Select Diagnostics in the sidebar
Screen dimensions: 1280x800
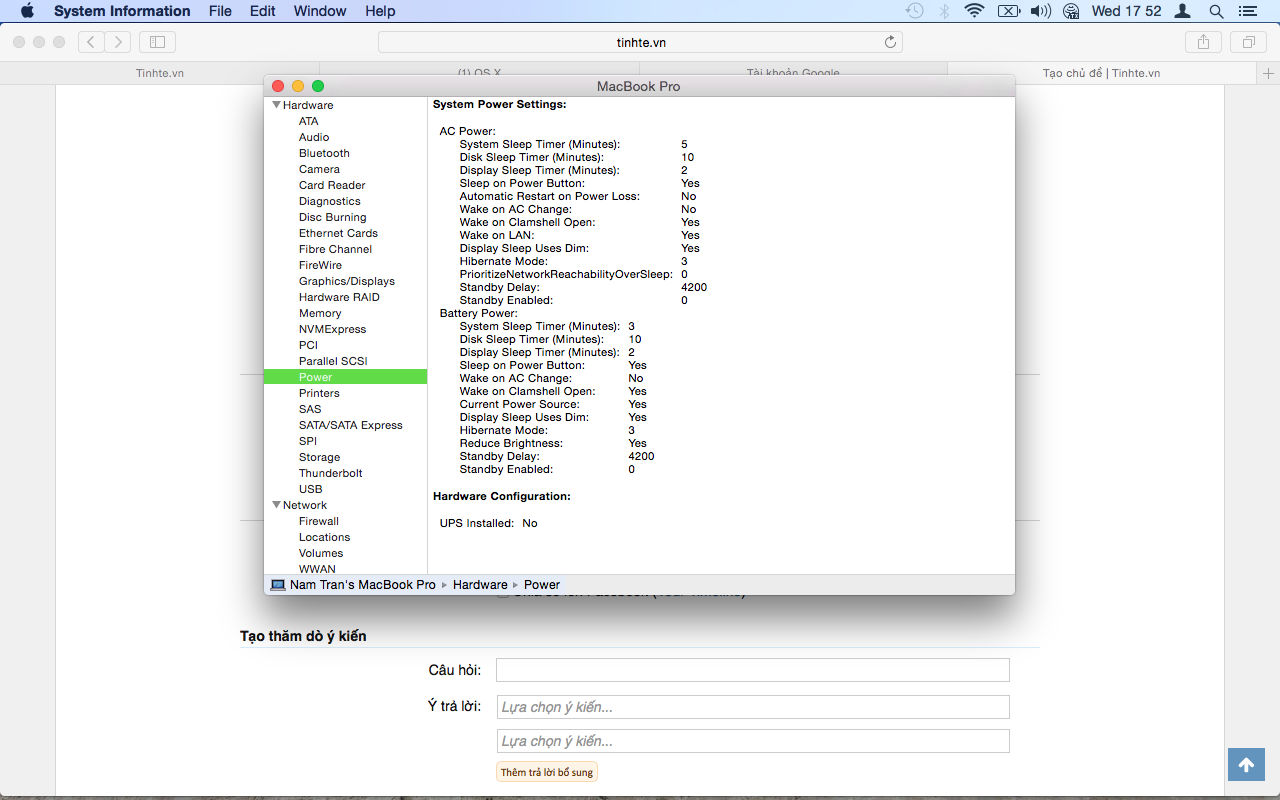click(329, 201)
